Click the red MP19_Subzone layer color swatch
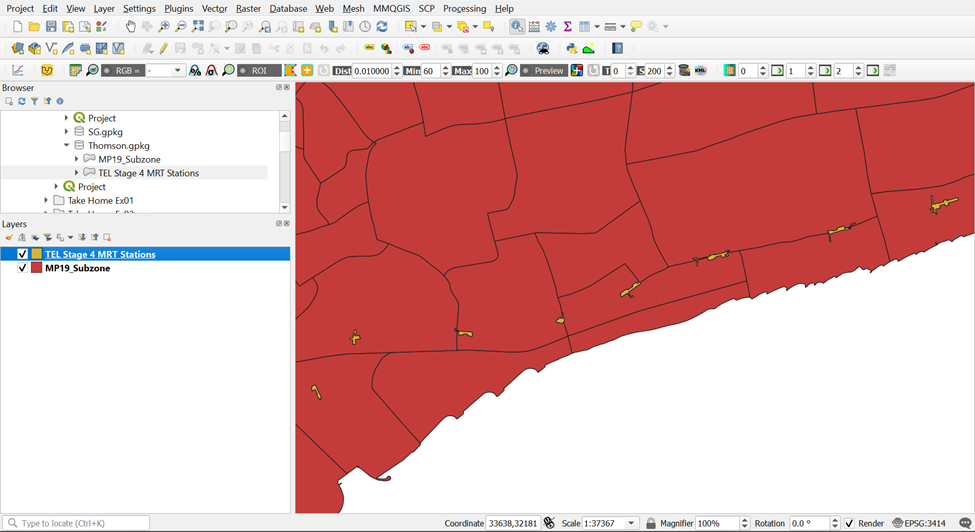Viewport: 975px width, 532px height. coord(36,269)
